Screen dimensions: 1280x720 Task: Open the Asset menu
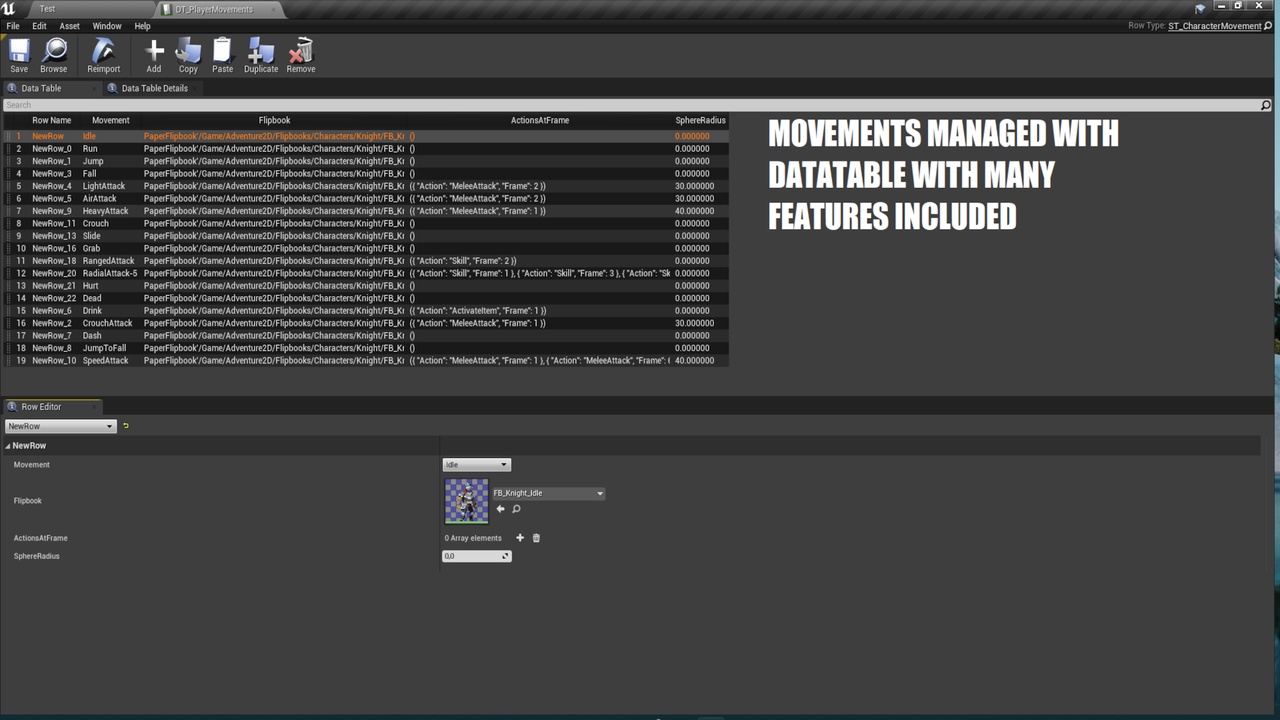[x=70, y=26]
